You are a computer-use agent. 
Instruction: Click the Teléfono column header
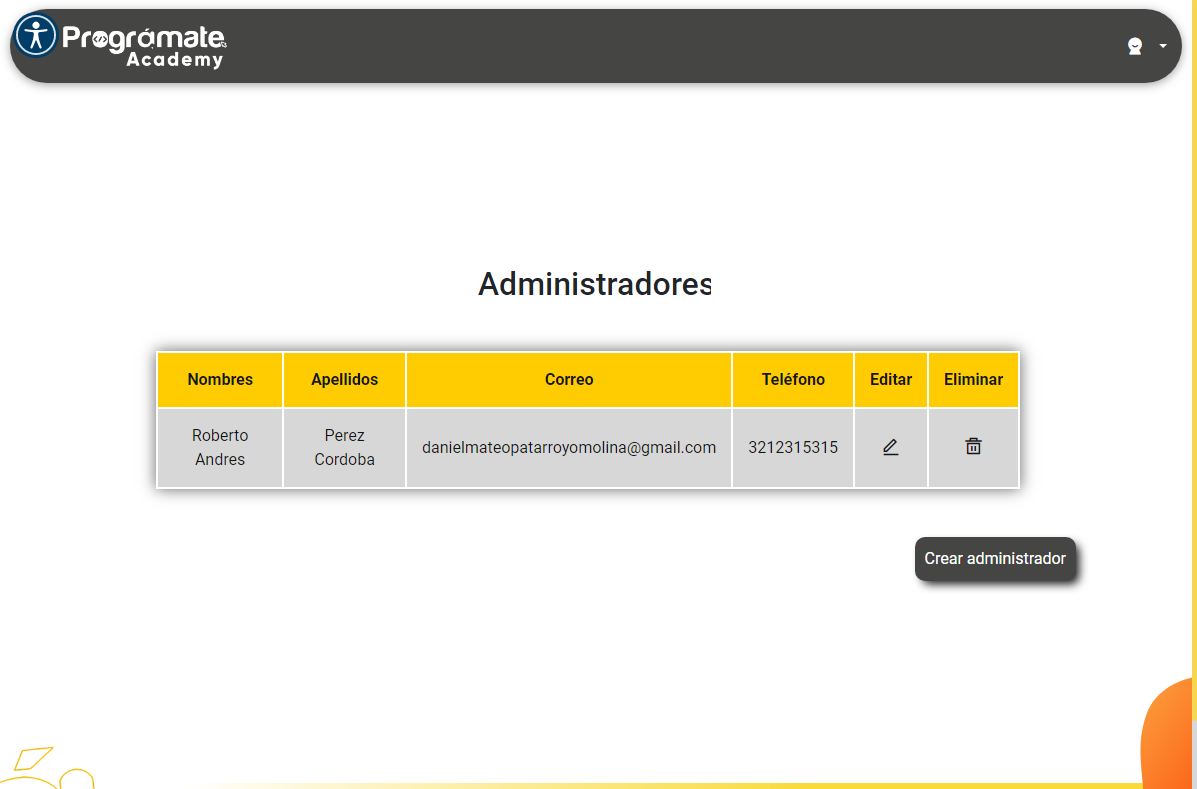coord(793,380)
